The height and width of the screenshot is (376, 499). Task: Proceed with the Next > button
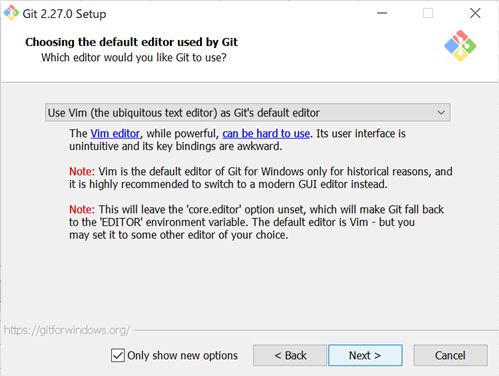pos(365,355)
